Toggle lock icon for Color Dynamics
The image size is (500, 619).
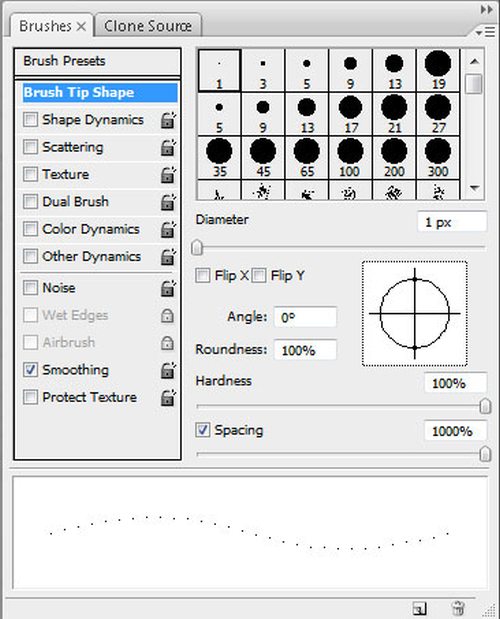[x=168, y=229]
